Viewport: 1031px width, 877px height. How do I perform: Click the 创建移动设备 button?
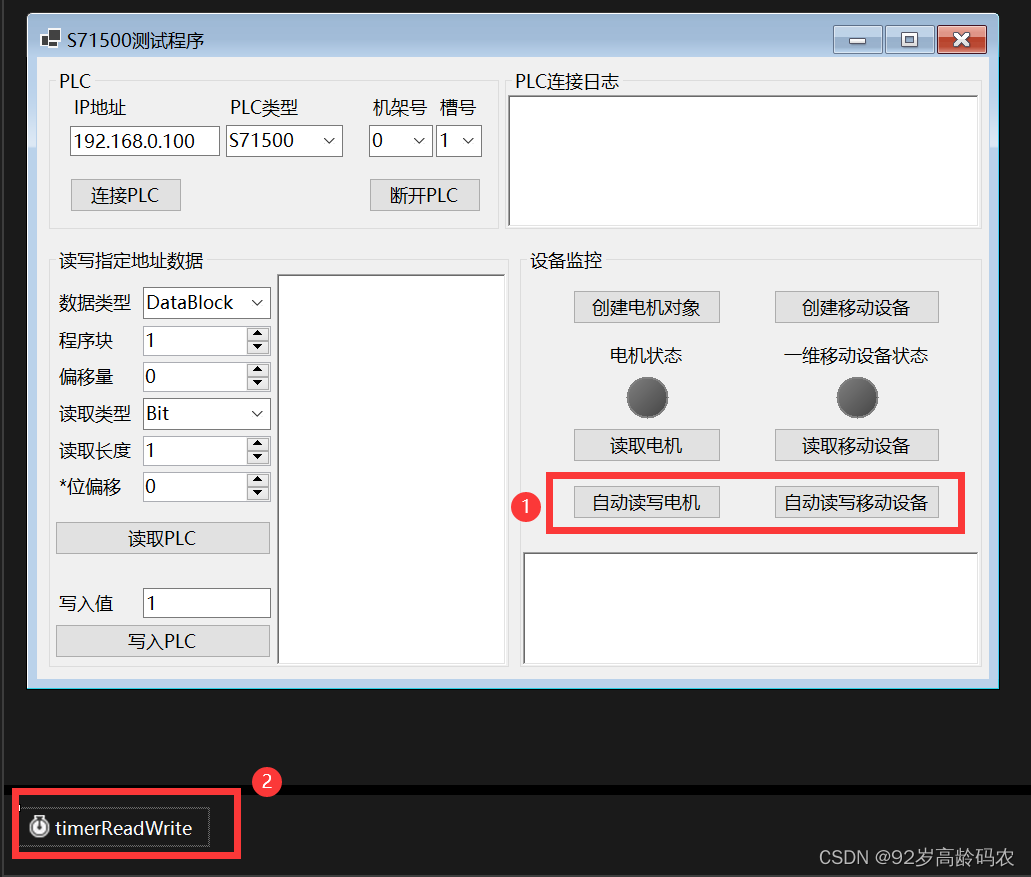856,307
